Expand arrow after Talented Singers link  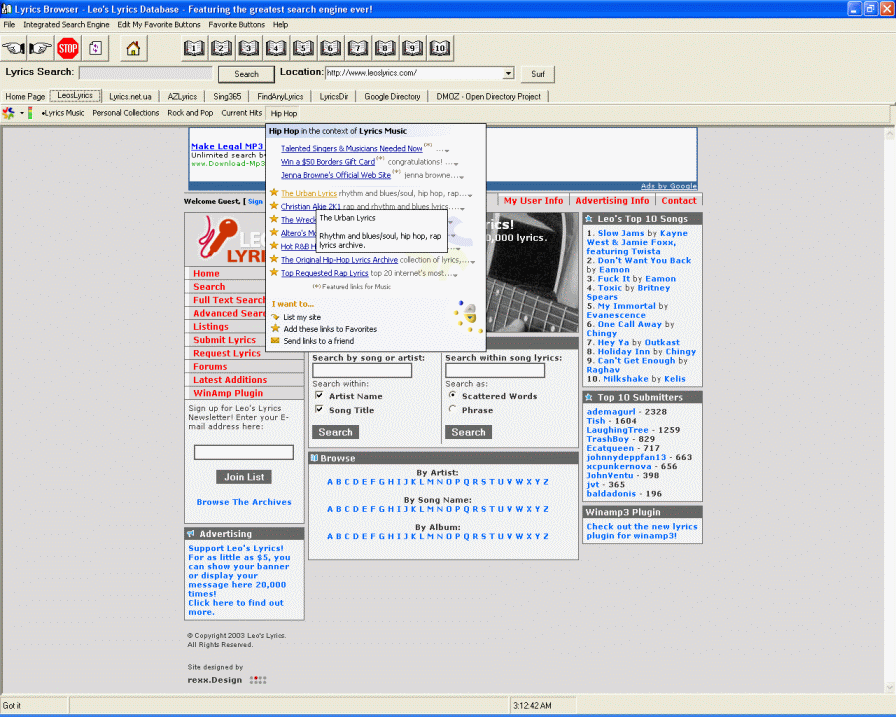[x=447, y=151]
